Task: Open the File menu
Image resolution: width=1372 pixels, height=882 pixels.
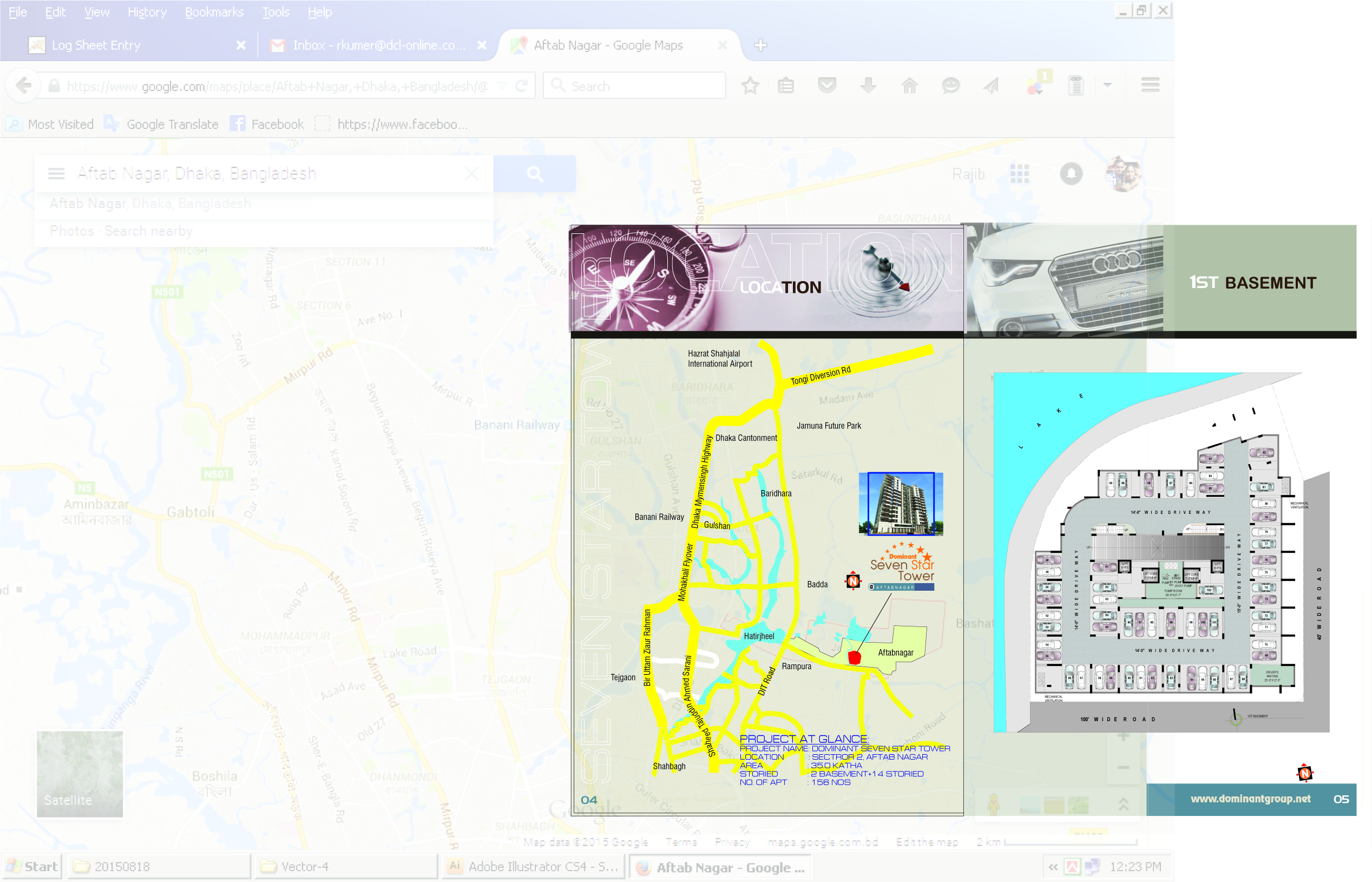Action: [x=18, y=12]
